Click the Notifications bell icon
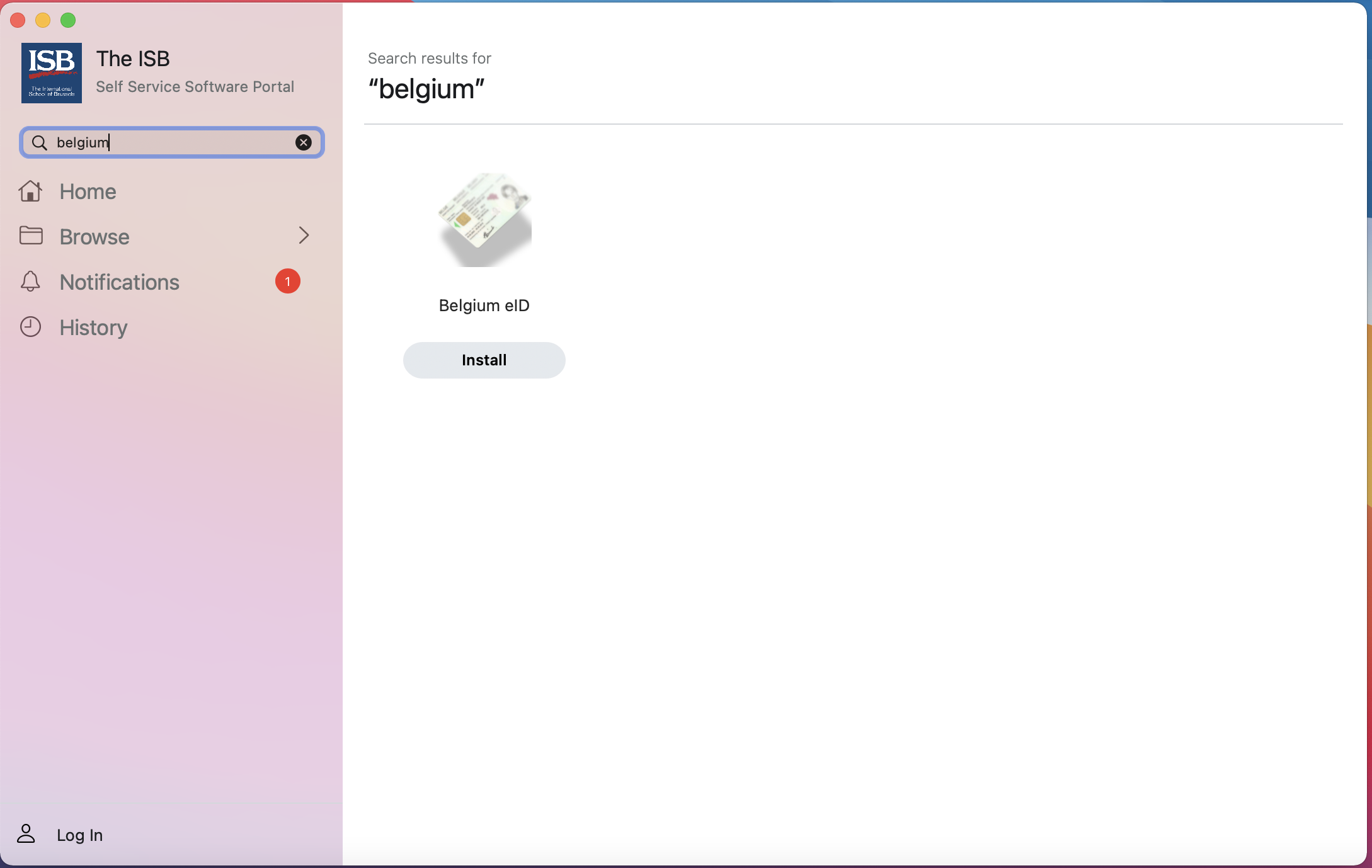Image resolution: width=1372 pixels, height=868 pixels. [30, 282]
